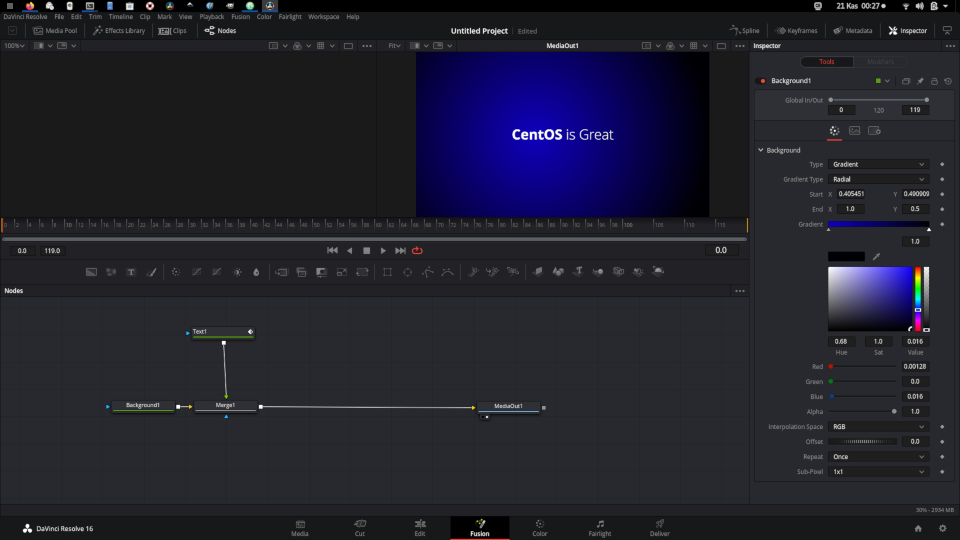960x540 pixels.
Task: Open the Interpolation Space dropdown
Action: pyautogui.click(x=879, y=427)
